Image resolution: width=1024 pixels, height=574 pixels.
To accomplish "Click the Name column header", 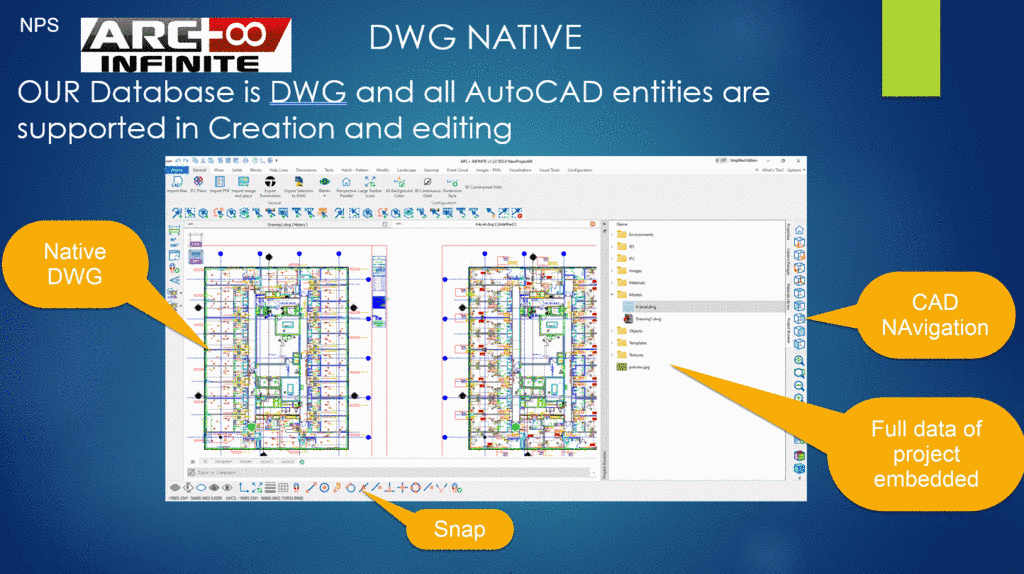I will (x=622, y=225).
